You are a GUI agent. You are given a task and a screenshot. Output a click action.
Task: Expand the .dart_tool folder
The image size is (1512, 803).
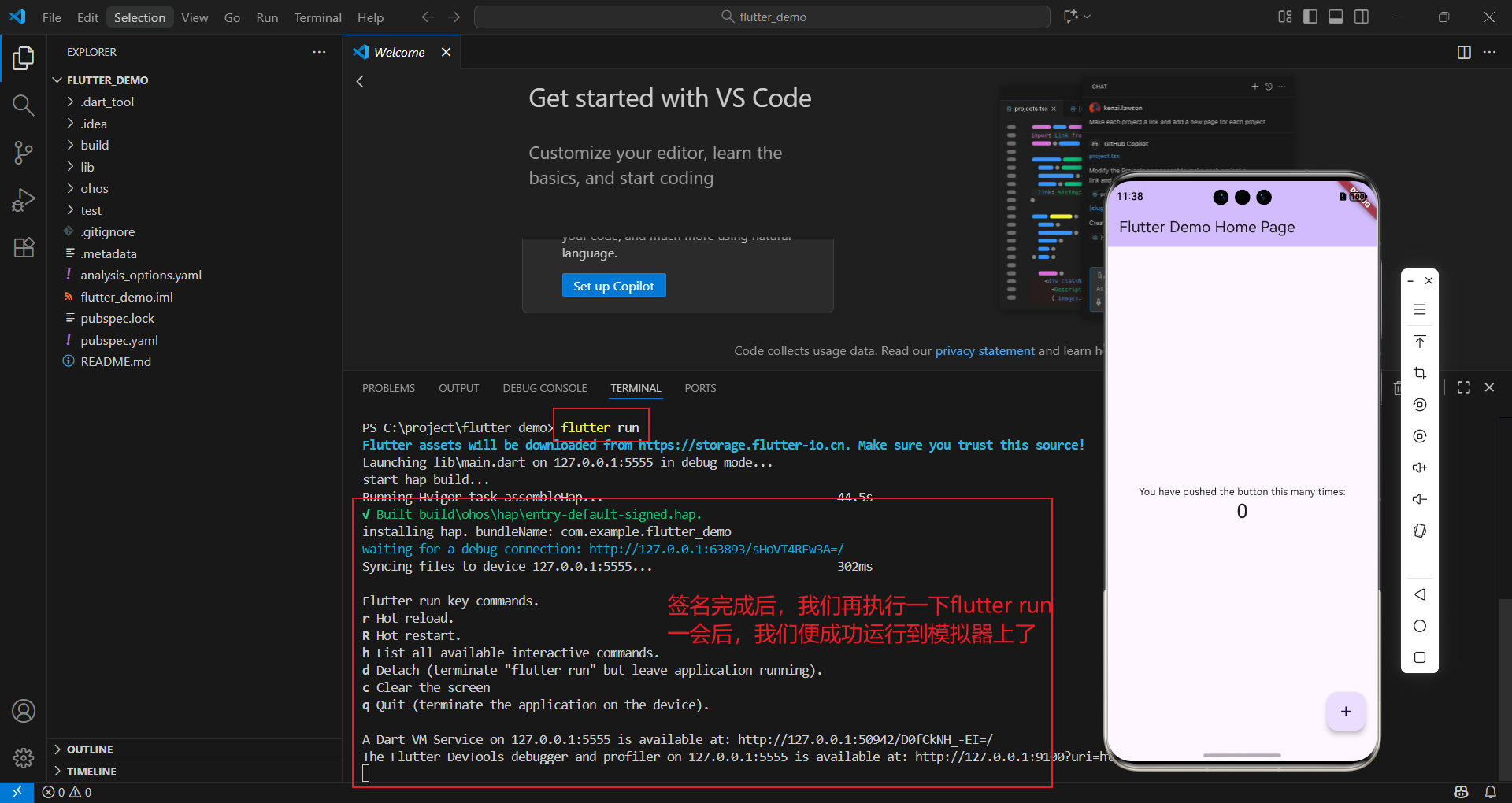195,102
